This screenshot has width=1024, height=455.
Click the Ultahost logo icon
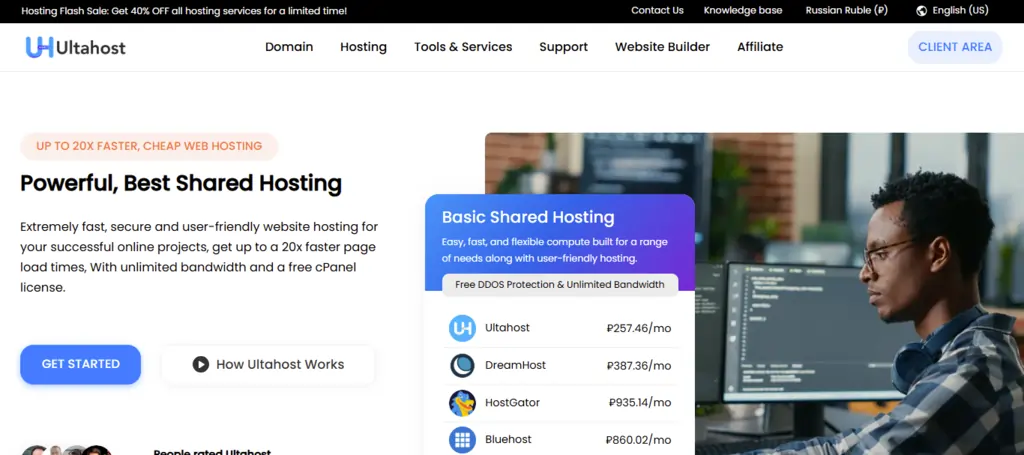(x=39, y=47)
